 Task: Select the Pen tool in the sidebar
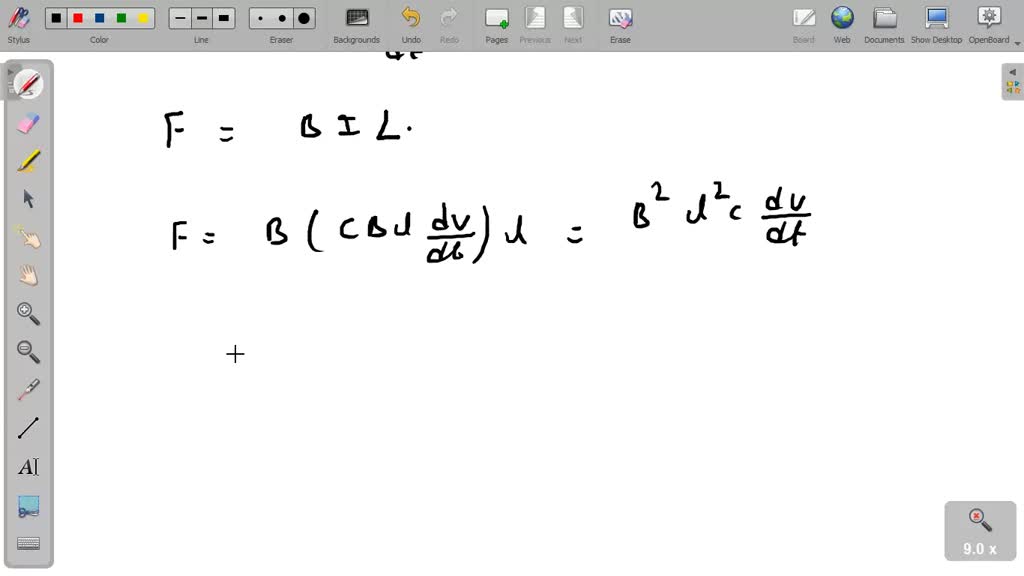[27, 84]
